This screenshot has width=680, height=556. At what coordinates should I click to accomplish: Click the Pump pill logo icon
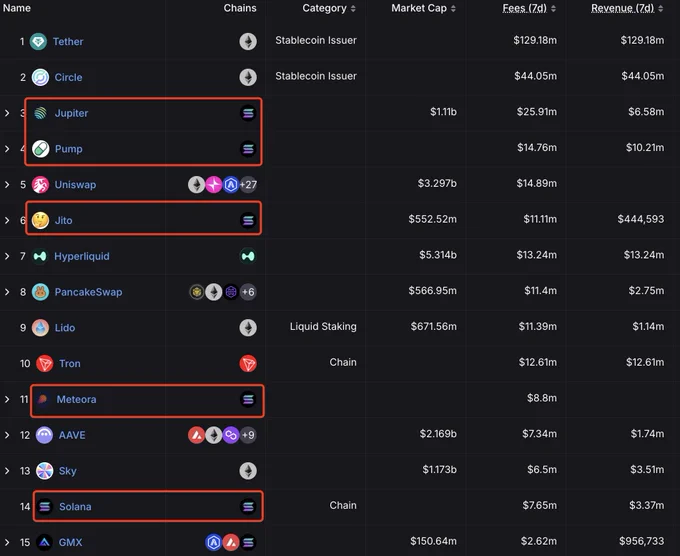click(x=40, y=149)
